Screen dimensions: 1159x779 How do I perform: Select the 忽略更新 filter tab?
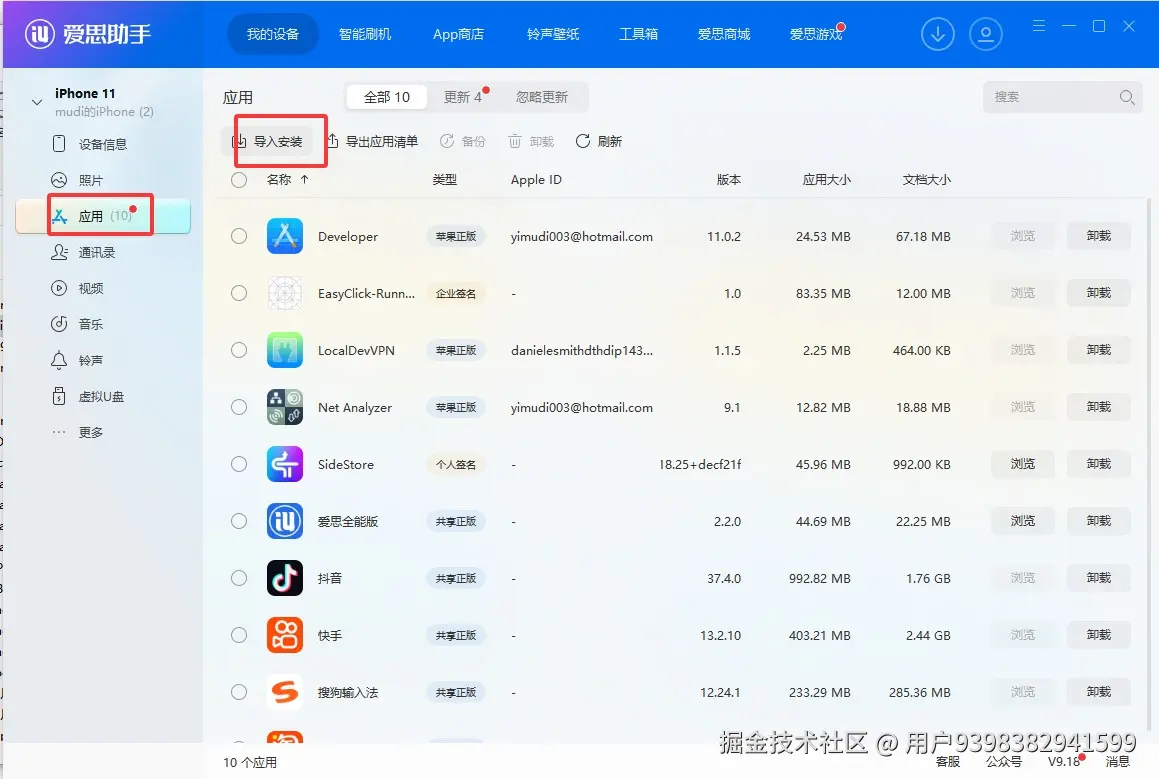click(x=542, y=97)
